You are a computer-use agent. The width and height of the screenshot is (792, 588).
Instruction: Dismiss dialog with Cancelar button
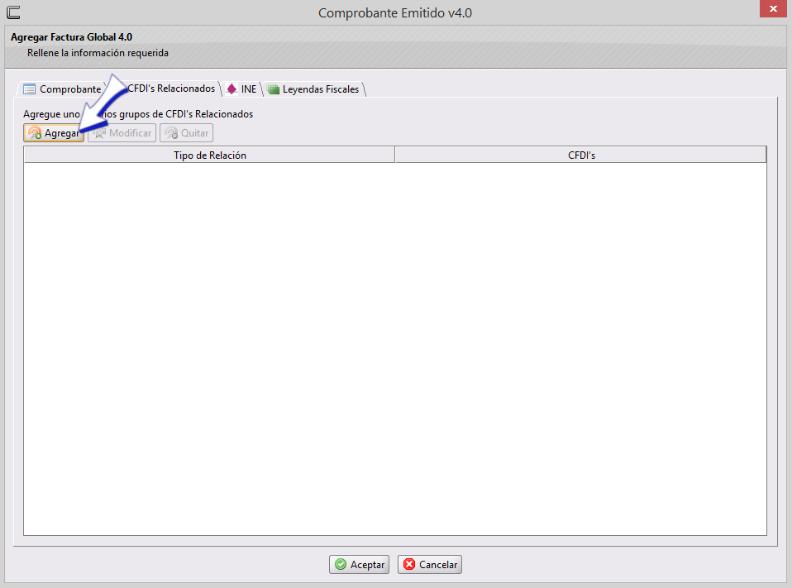[x=429, y=564]
